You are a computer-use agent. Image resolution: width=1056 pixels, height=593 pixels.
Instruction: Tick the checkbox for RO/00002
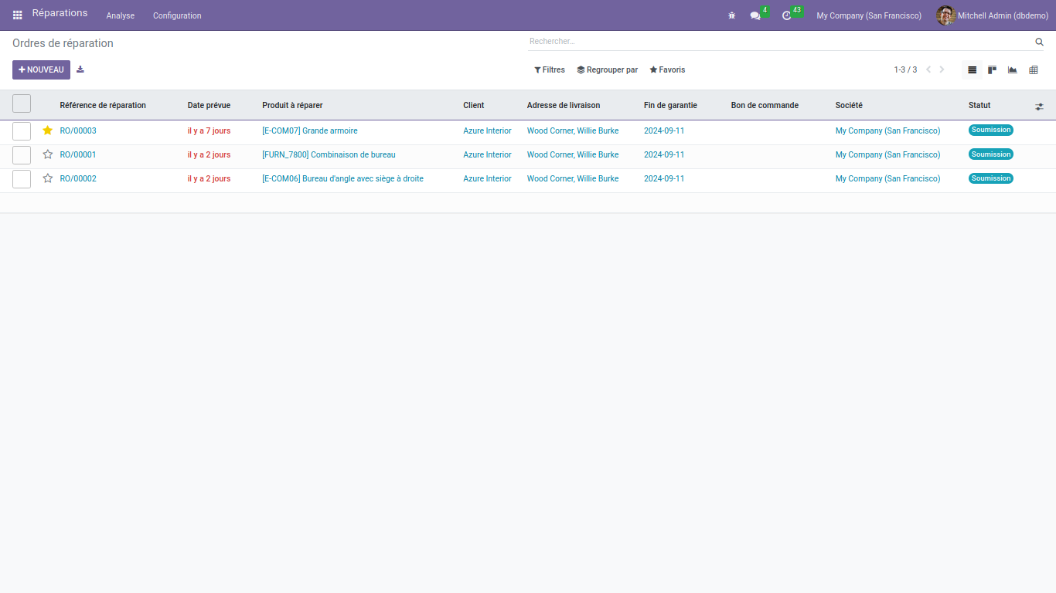pyautogui.click(x=21, y=179)
